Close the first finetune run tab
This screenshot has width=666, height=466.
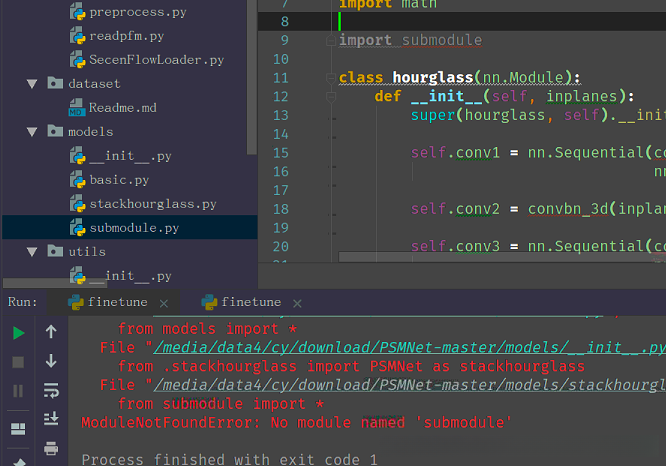coord(164,303)
